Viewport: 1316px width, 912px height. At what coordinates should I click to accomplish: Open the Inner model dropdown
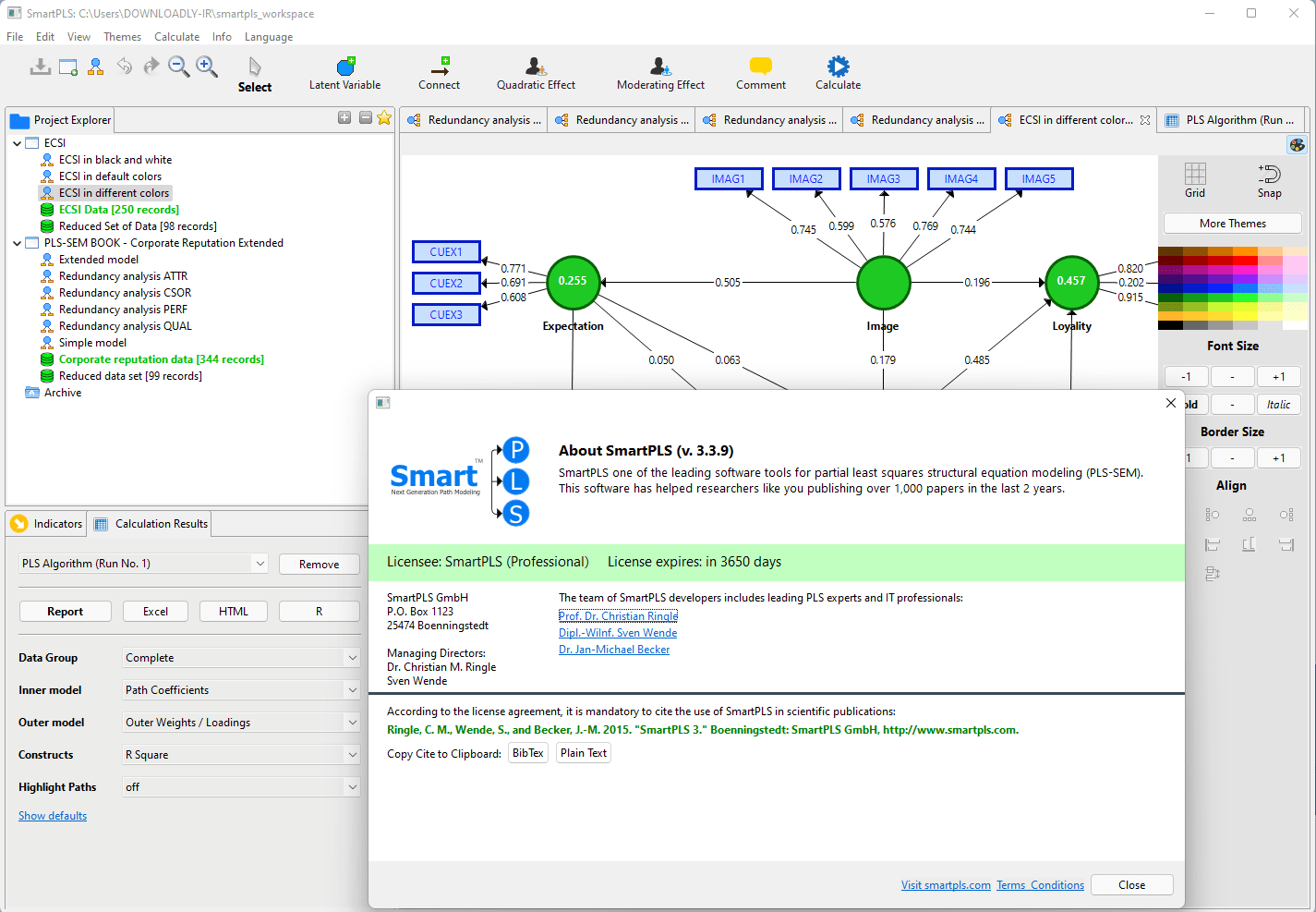(x=352, y=690)
